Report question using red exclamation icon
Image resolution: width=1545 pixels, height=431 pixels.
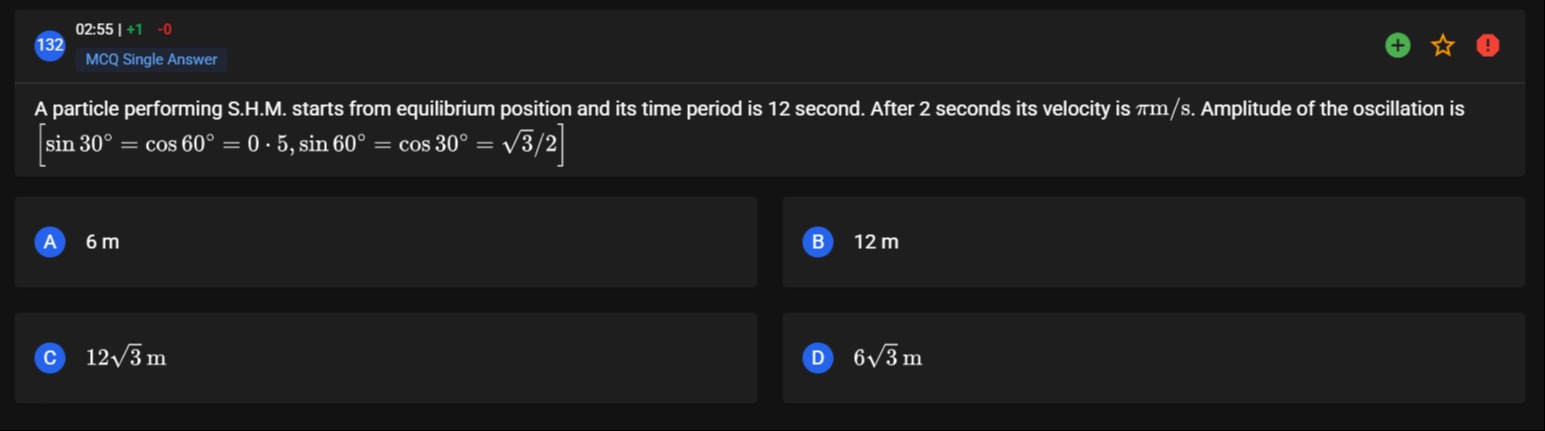tap(1488, 45)
